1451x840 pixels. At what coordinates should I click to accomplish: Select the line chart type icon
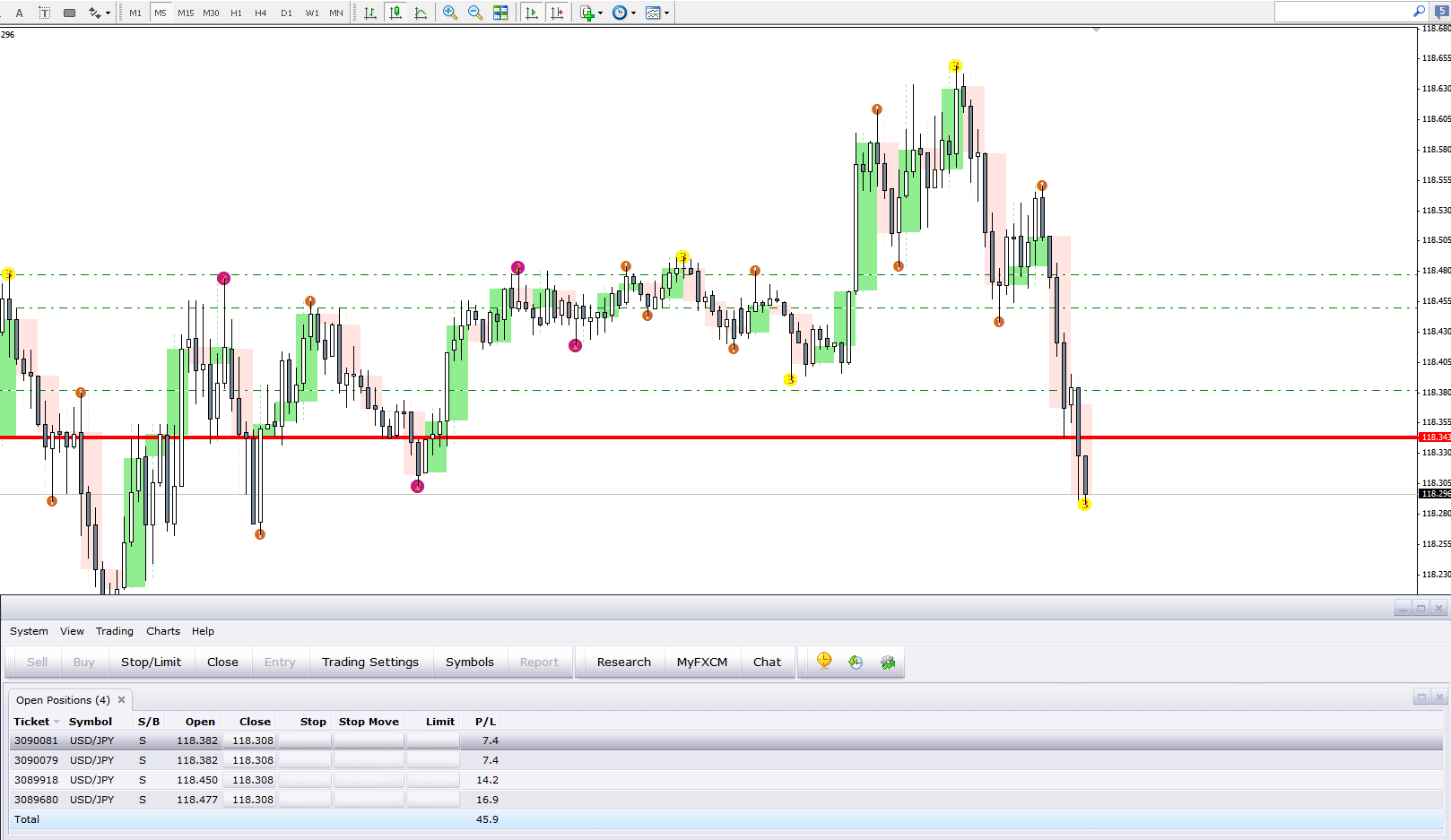coord(421,13)
